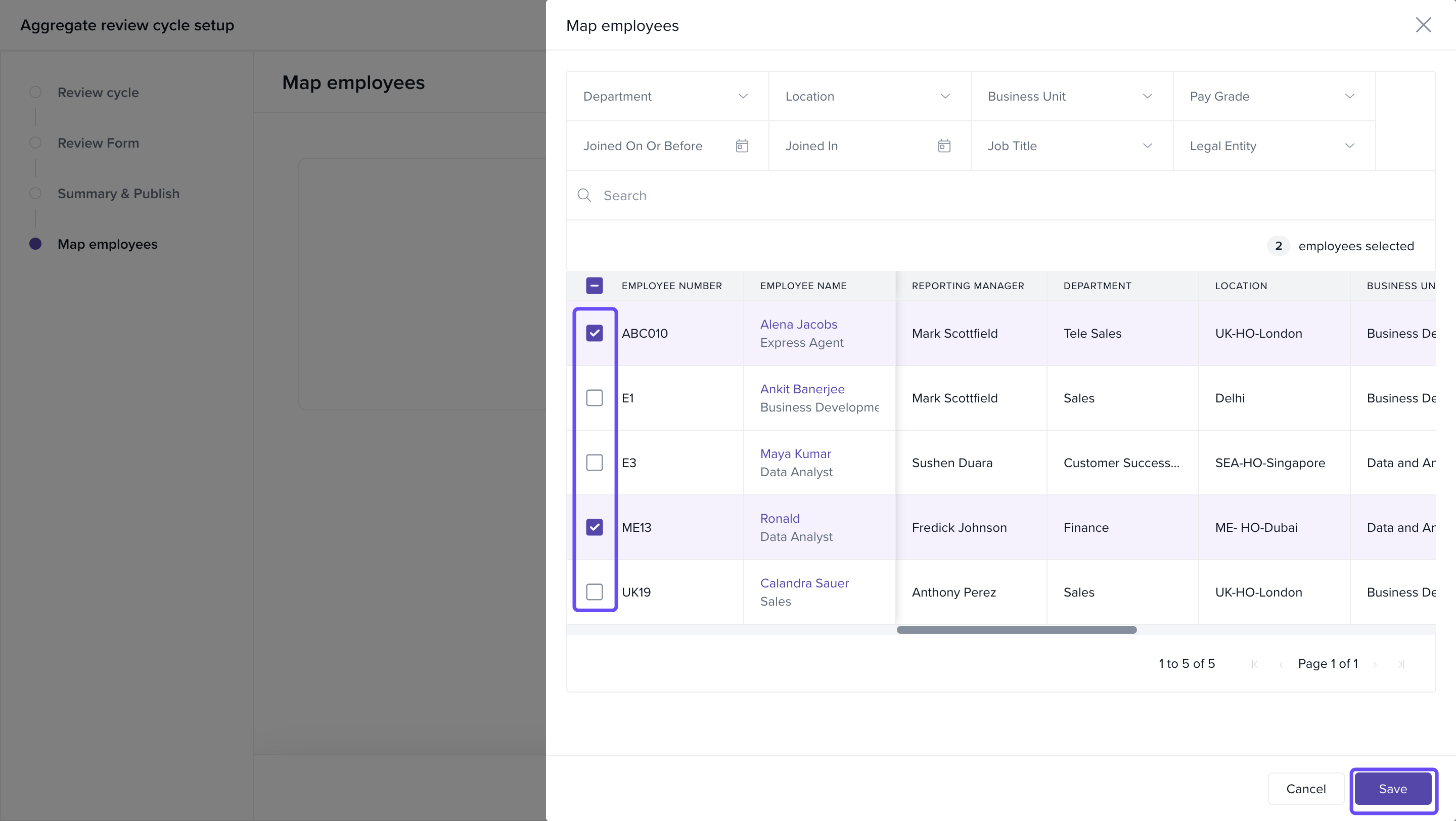The width and height of the screenshot is (1456, 821).
Task: Click the calendar icon in Joined On Or Before
Action: (x=742, y=146)
